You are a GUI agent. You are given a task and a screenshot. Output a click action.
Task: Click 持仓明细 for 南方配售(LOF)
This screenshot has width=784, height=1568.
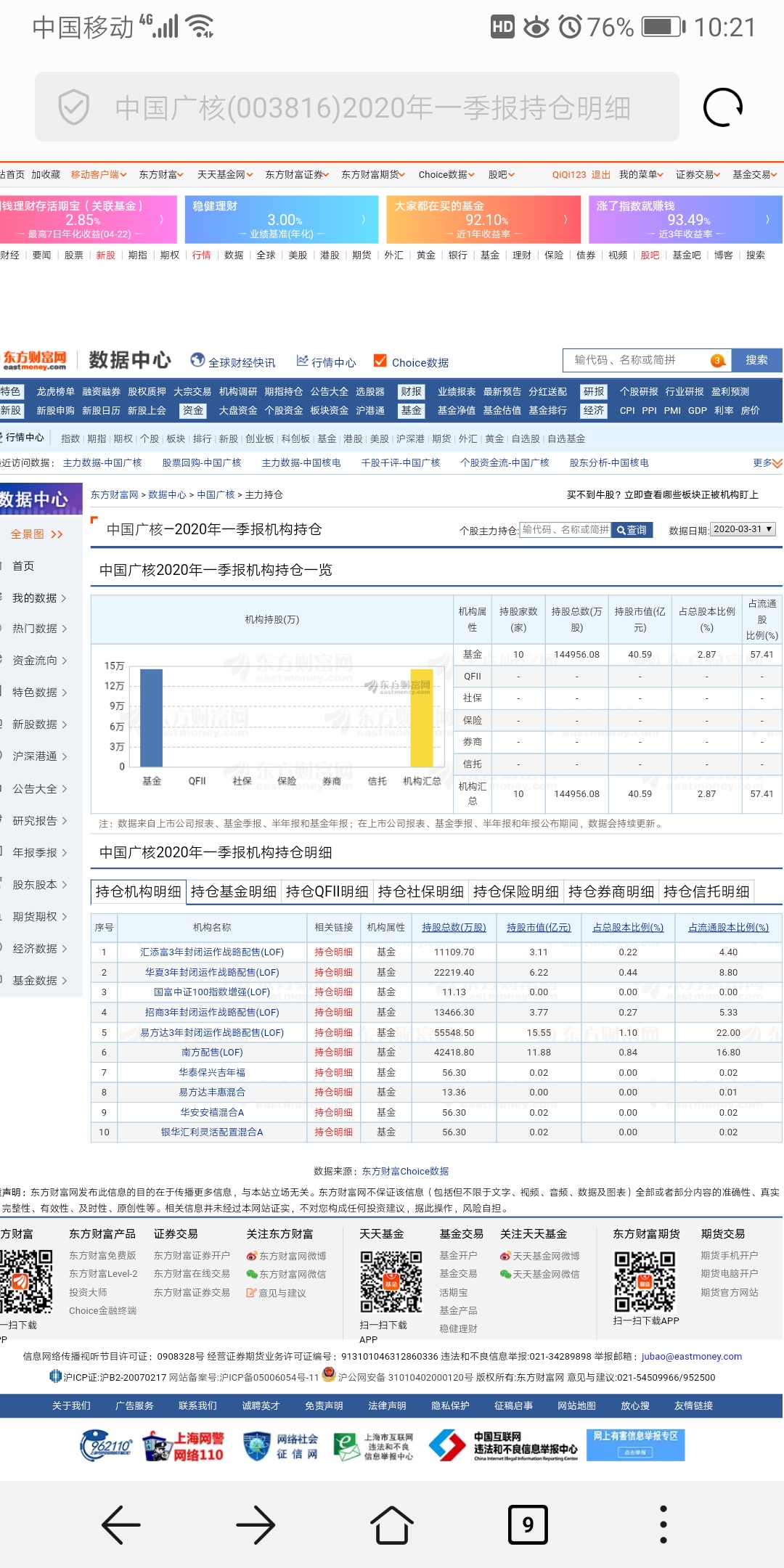pyautogui.click(x=333, y=1053)
